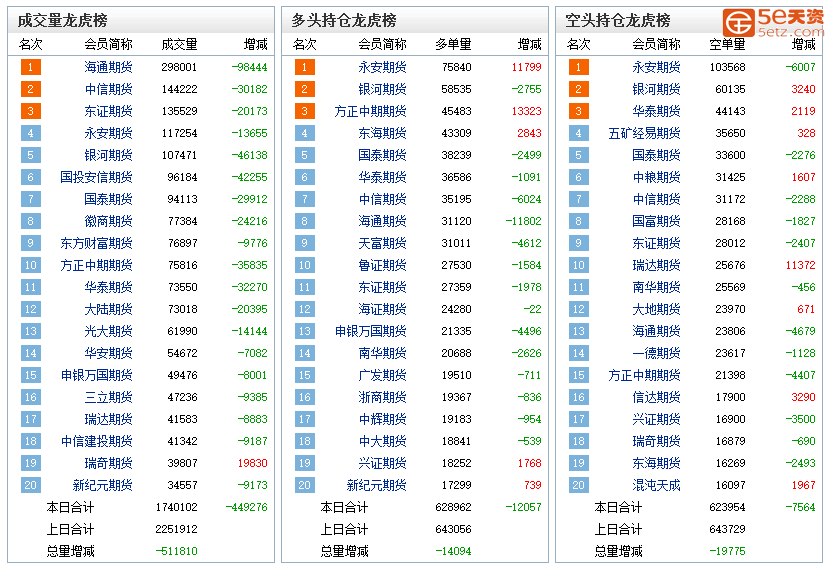This screenshot has width=830, height=567.
Task: Select the short change value 11372
Action: pos(800,265)
